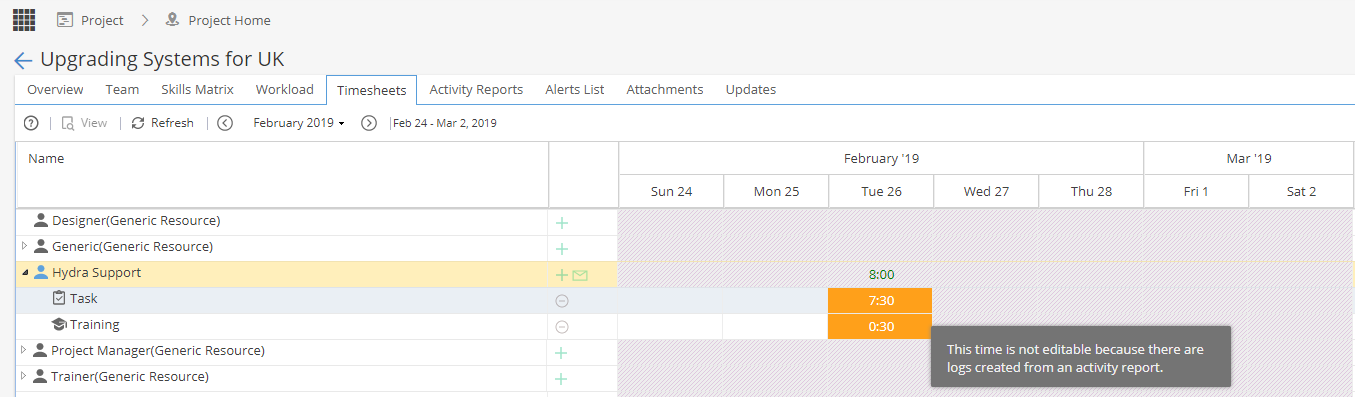
Task: Click the Sun 24 column header
Action: pos(671,191)
